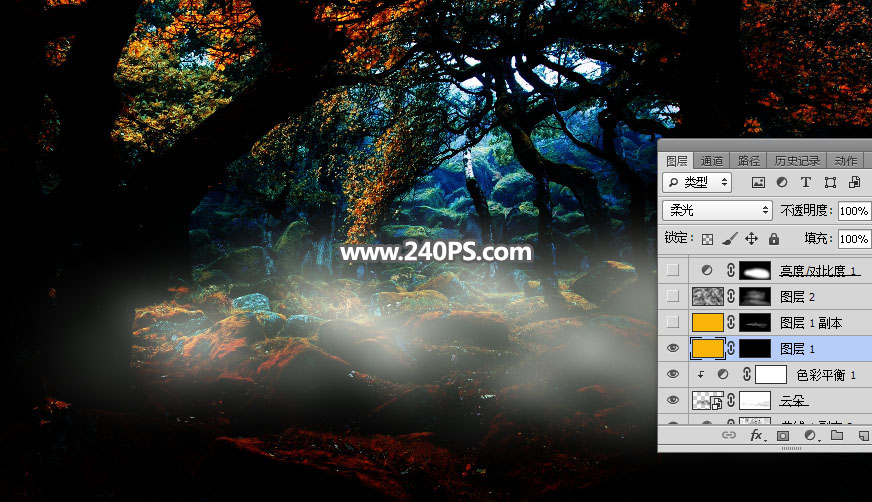
Task: Lock layer position move icon
Action: click(x=751, y=239)
